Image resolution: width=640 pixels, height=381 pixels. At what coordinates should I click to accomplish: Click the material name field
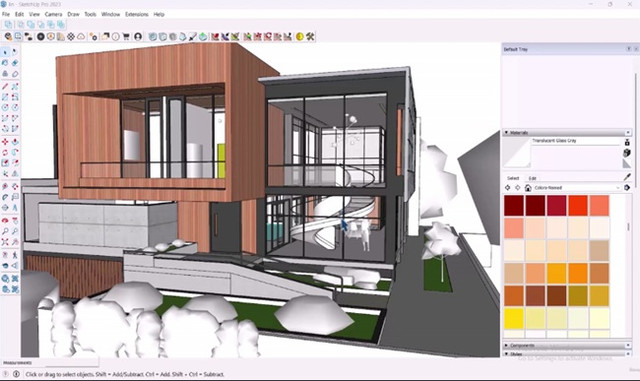click(576, 141)
